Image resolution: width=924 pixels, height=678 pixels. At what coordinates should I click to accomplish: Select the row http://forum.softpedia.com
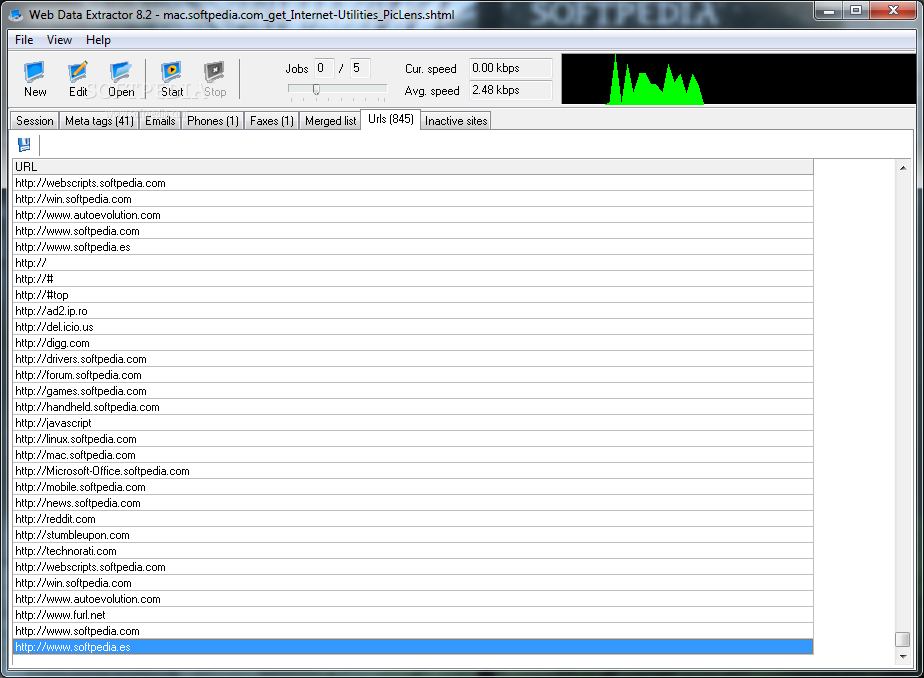click(413, 375)
